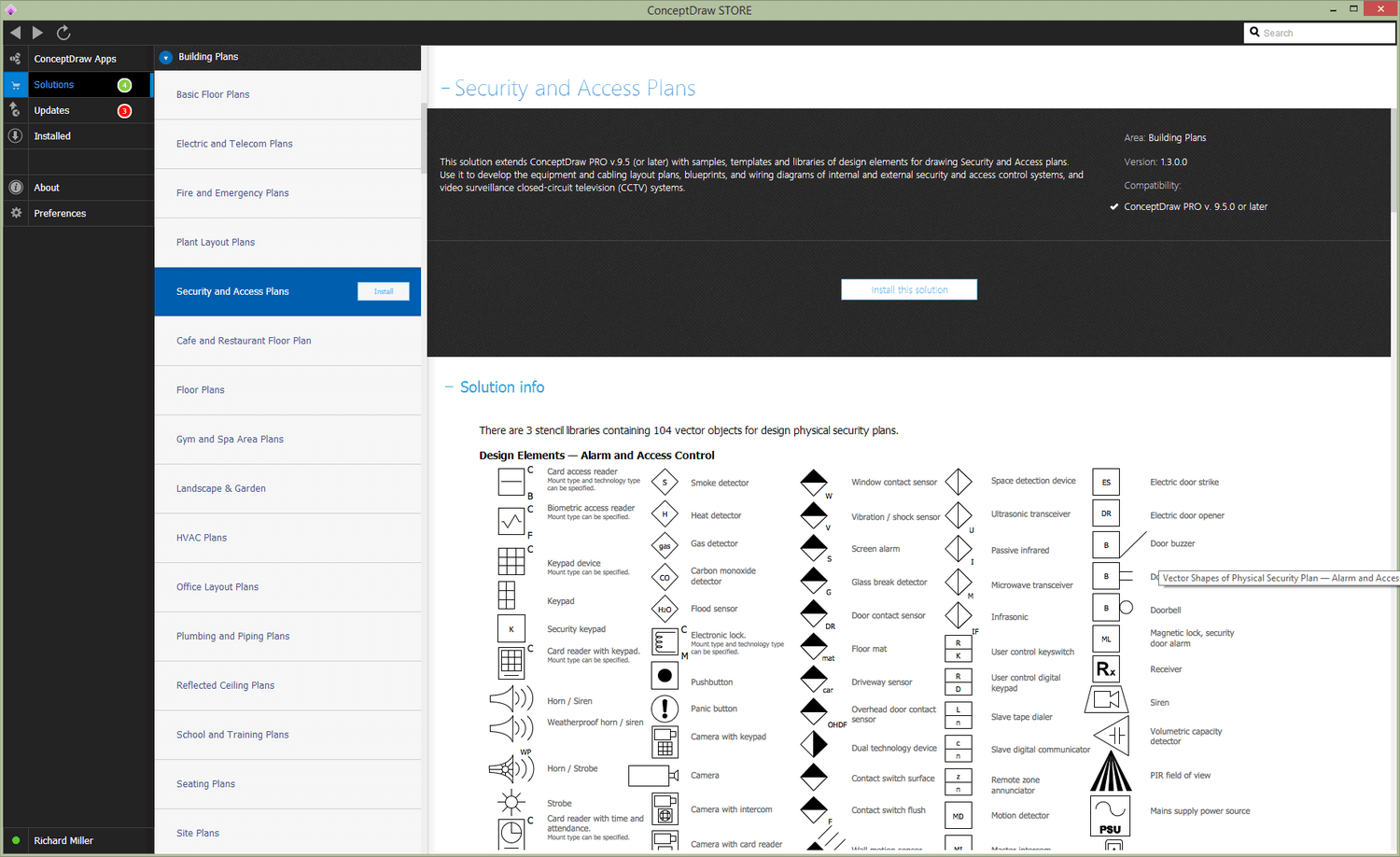Click the Strobe sun-shaped symbol
Image resolution: width=1400 pixels, height=857 pixels.
click(x=511, y=802)
